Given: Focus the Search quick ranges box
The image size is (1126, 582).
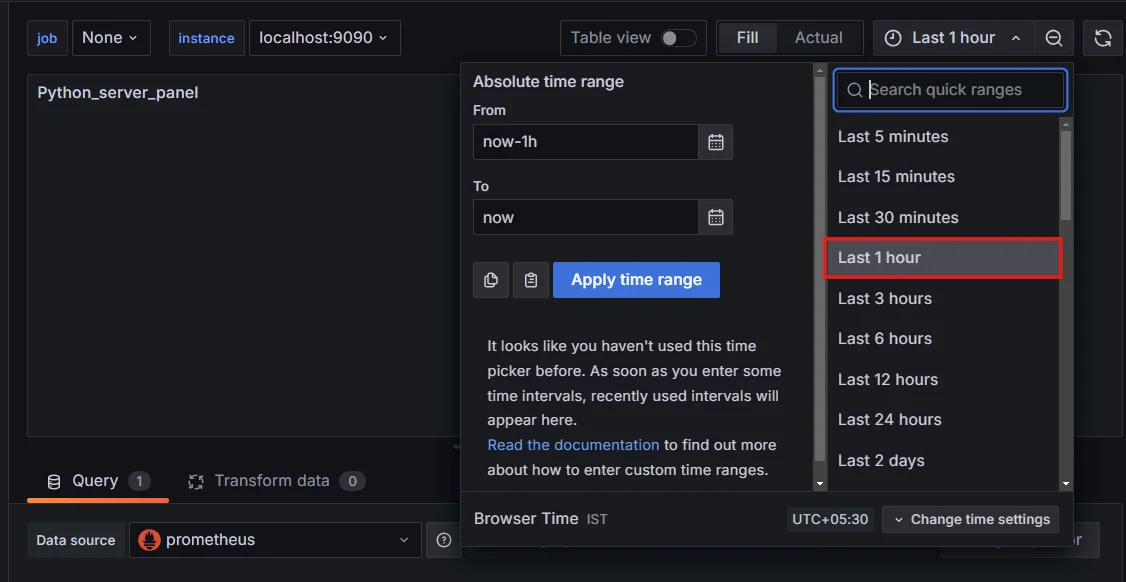Looking at the screenshot, I should 950,90.
